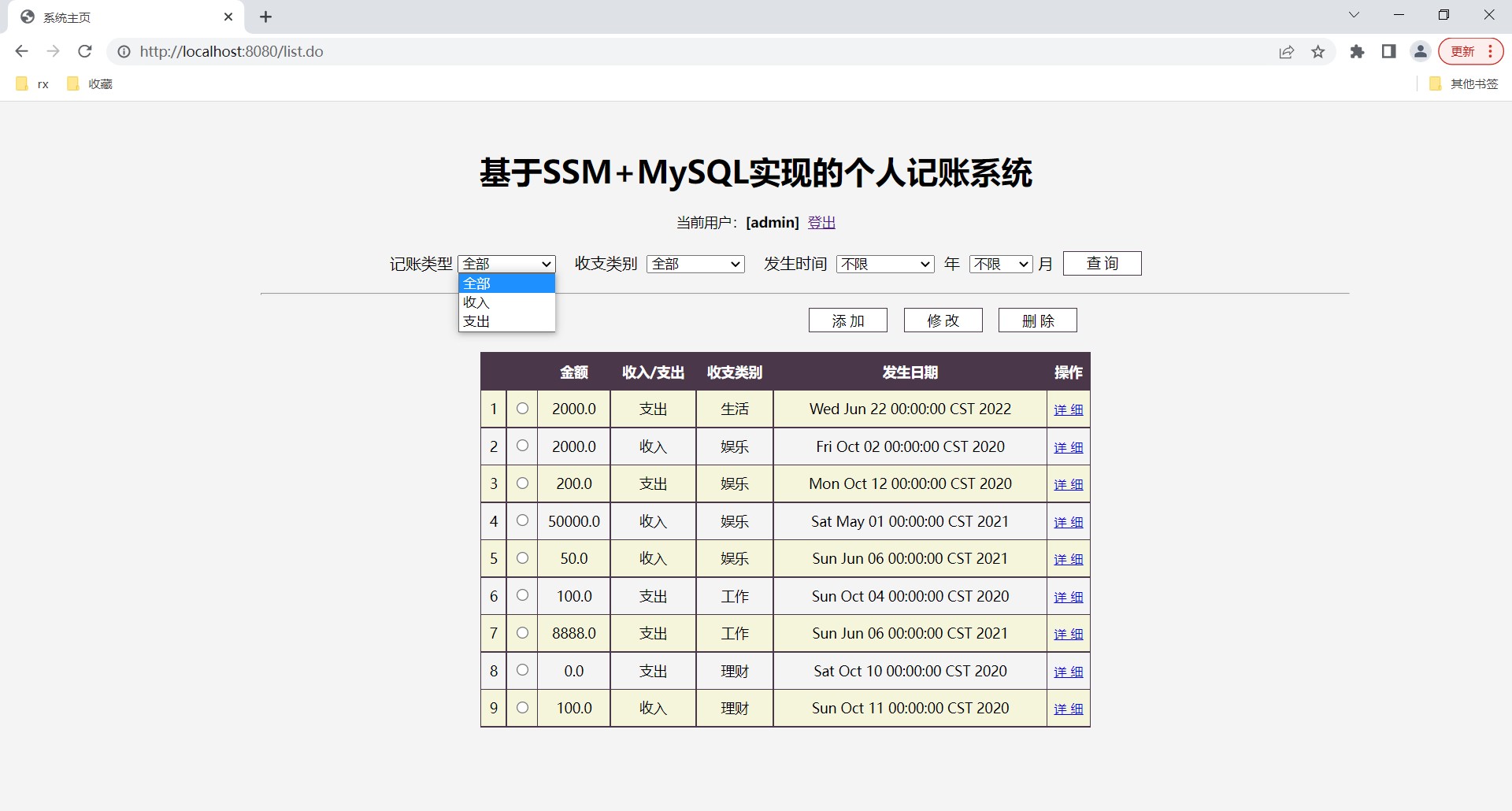
Task: Open 详细 link for row 3
Action: [1069, 484]
